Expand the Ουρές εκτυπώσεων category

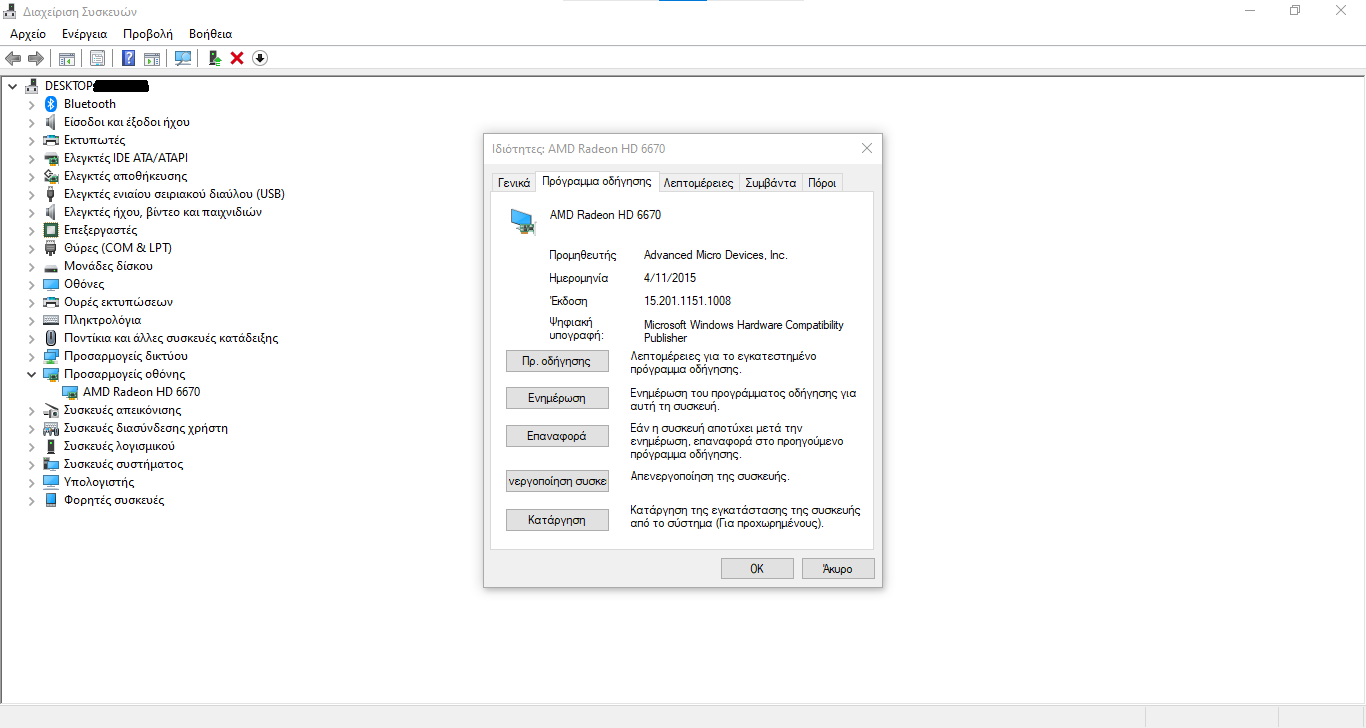(31, 302)
